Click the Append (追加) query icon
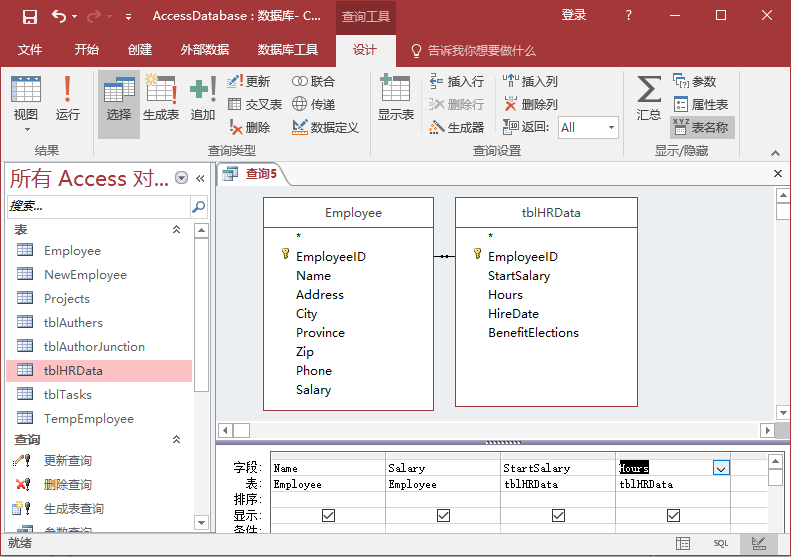Screen dimensions: 791x557 pyautogui.click(x=203, y=98)
